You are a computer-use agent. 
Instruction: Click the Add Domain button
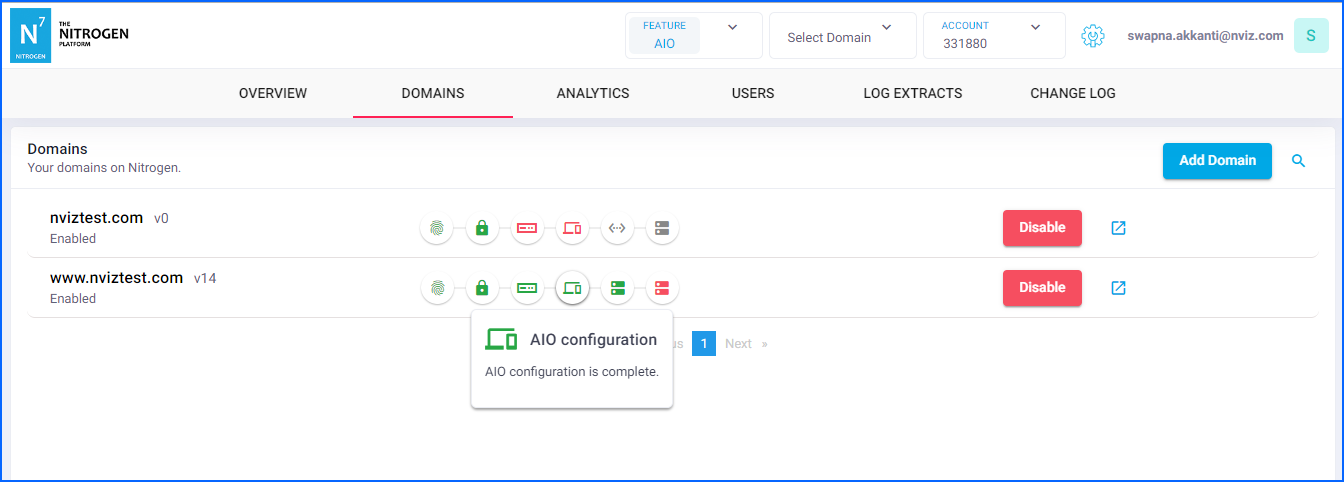1216,161
